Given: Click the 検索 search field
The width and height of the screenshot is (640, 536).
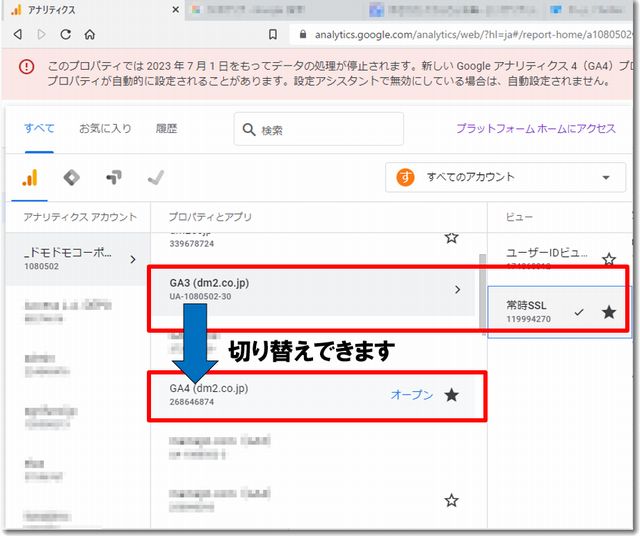Looking at the screenshot, I should [x=319, y=129].
